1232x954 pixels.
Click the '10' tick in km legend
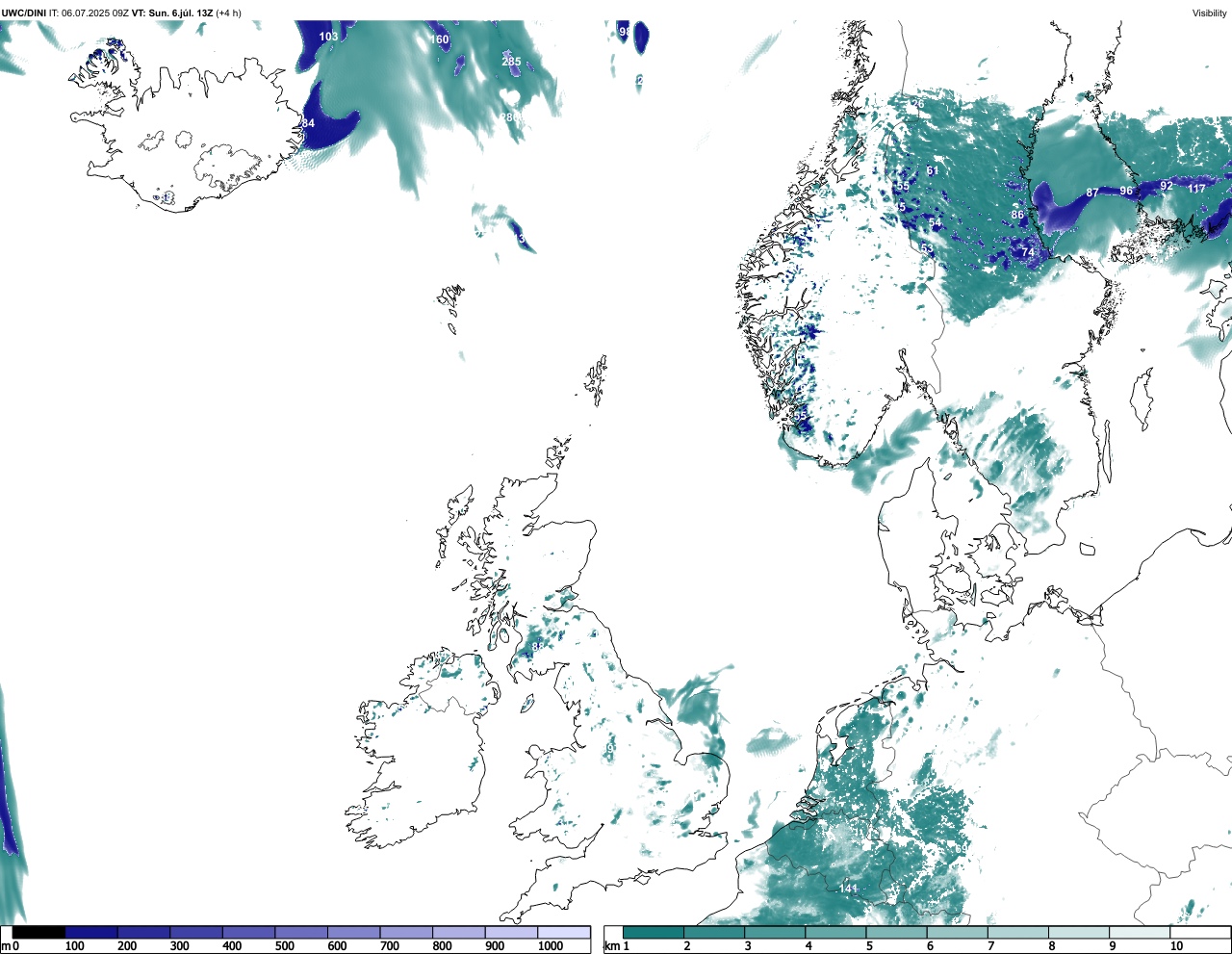(1176, 946)
